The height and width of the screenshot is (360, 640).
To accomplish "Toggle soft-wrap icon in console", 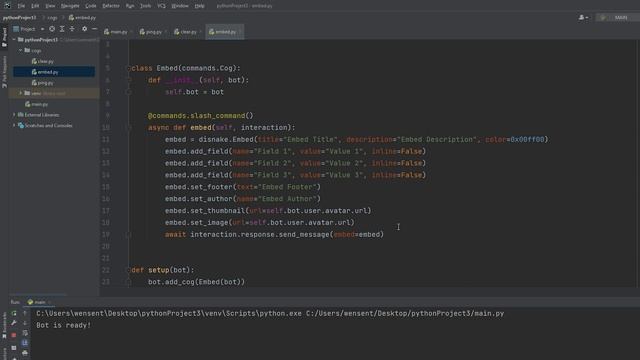I will [25, 333].
